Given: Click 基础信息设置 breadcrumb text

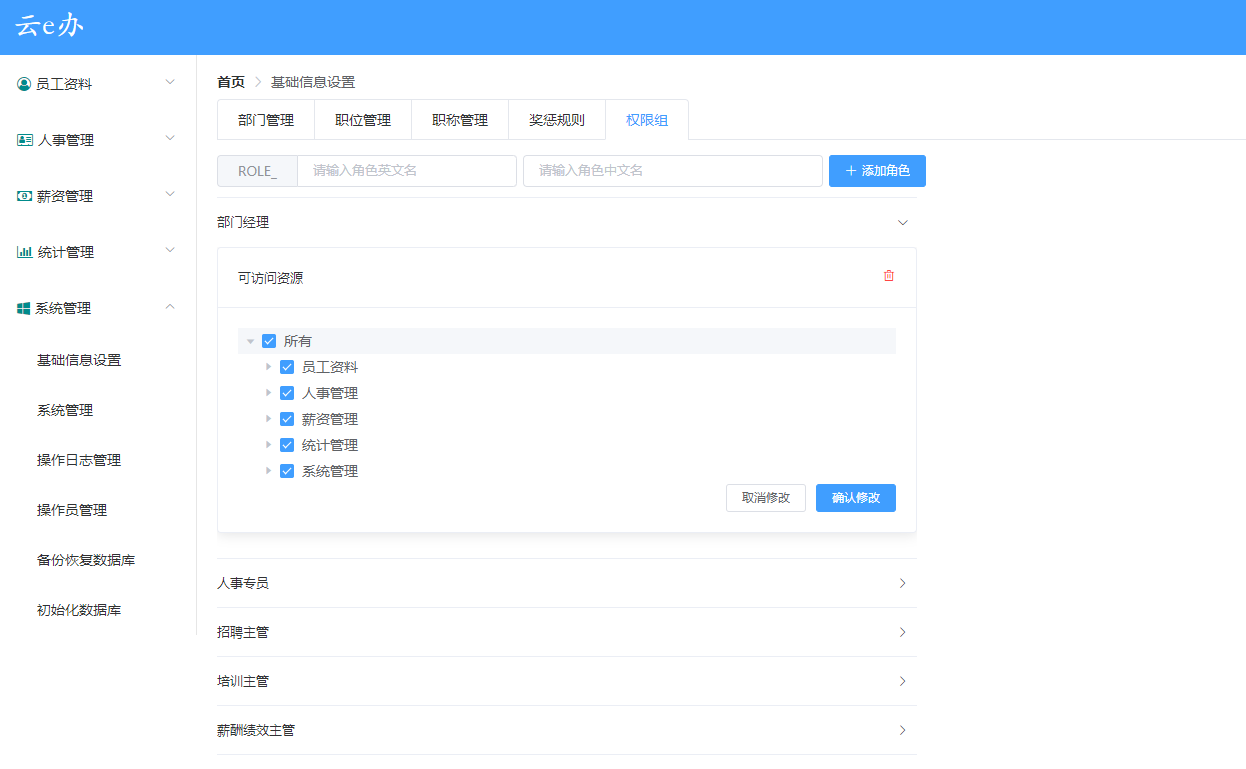Looking at the screenshot, I should 313,82.
